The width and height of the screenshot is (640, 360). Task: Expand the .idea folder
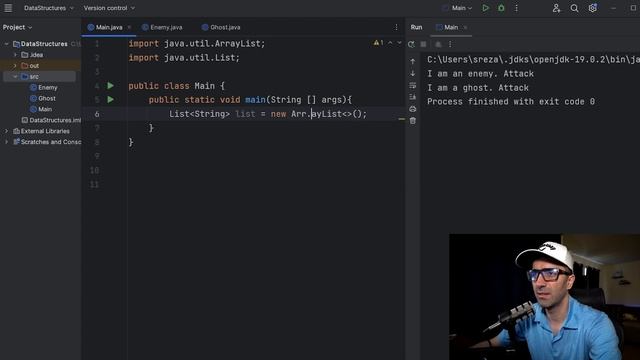[x=16, y=55]
